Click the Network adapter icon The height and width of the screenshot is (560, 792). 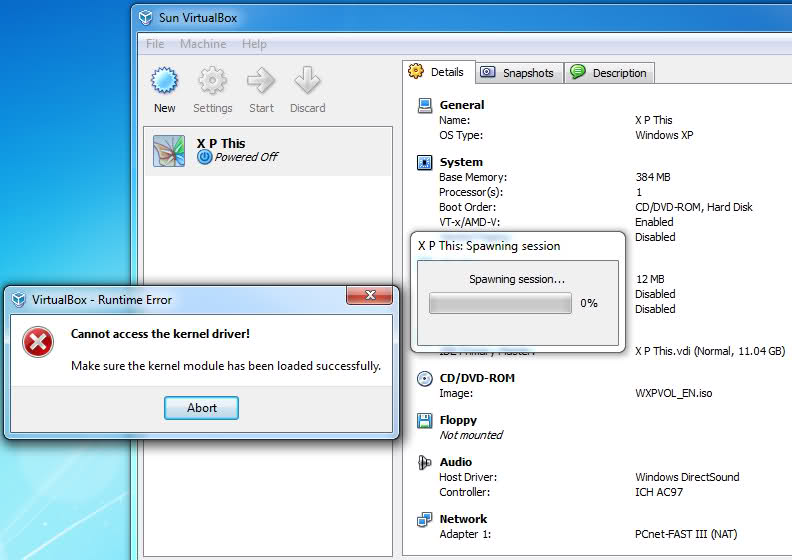pos(424,520)
